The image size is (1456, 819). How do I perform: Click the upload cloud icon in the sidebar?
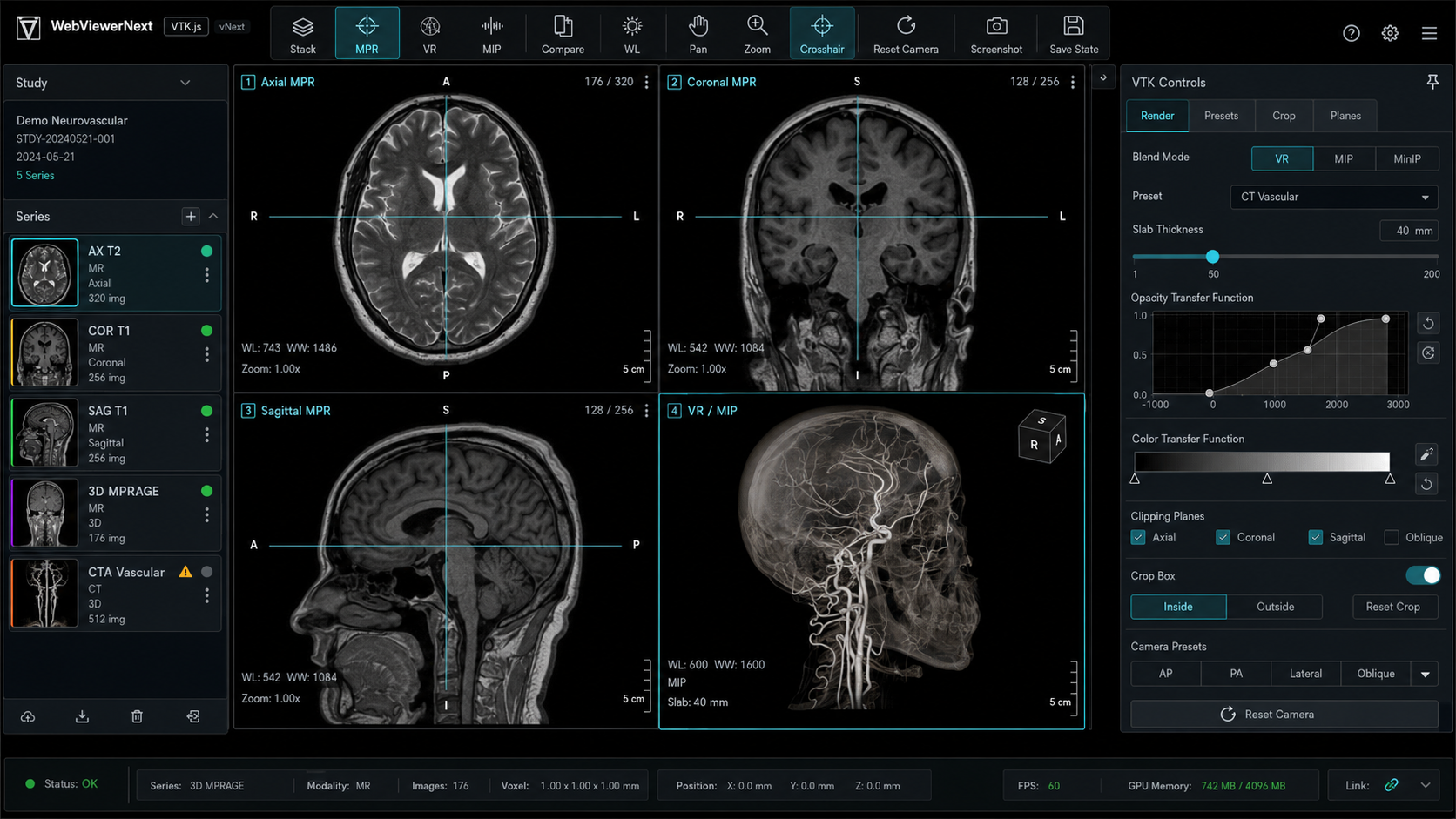click(x=28, y=716)
